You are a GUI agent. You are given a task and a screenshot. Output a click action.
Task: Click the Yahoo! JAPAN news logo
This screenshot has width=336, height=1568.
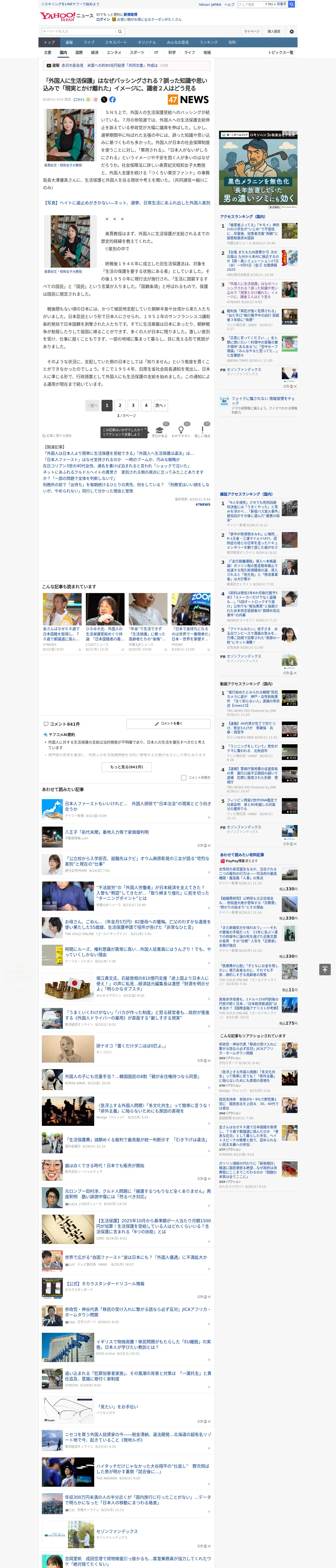[66, 16]
